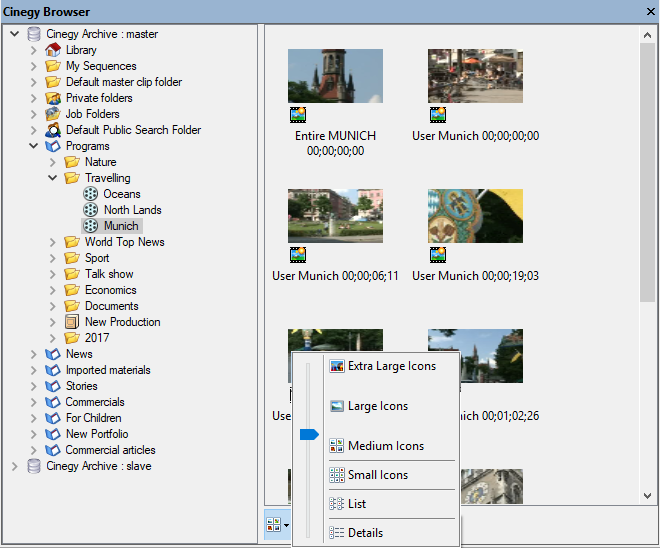Click the 'User Munich 00;00;00;00' clip label
This screenshot has height=548, width=660.
[x=476, y=136]
